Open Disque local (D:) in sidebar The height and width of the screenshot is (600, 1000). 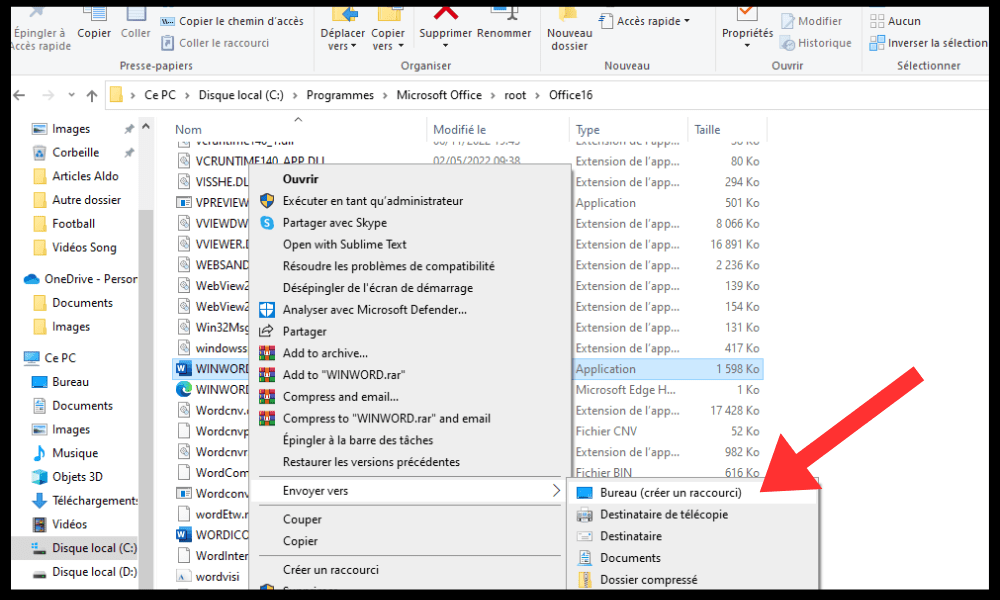(x=94, y=572)
